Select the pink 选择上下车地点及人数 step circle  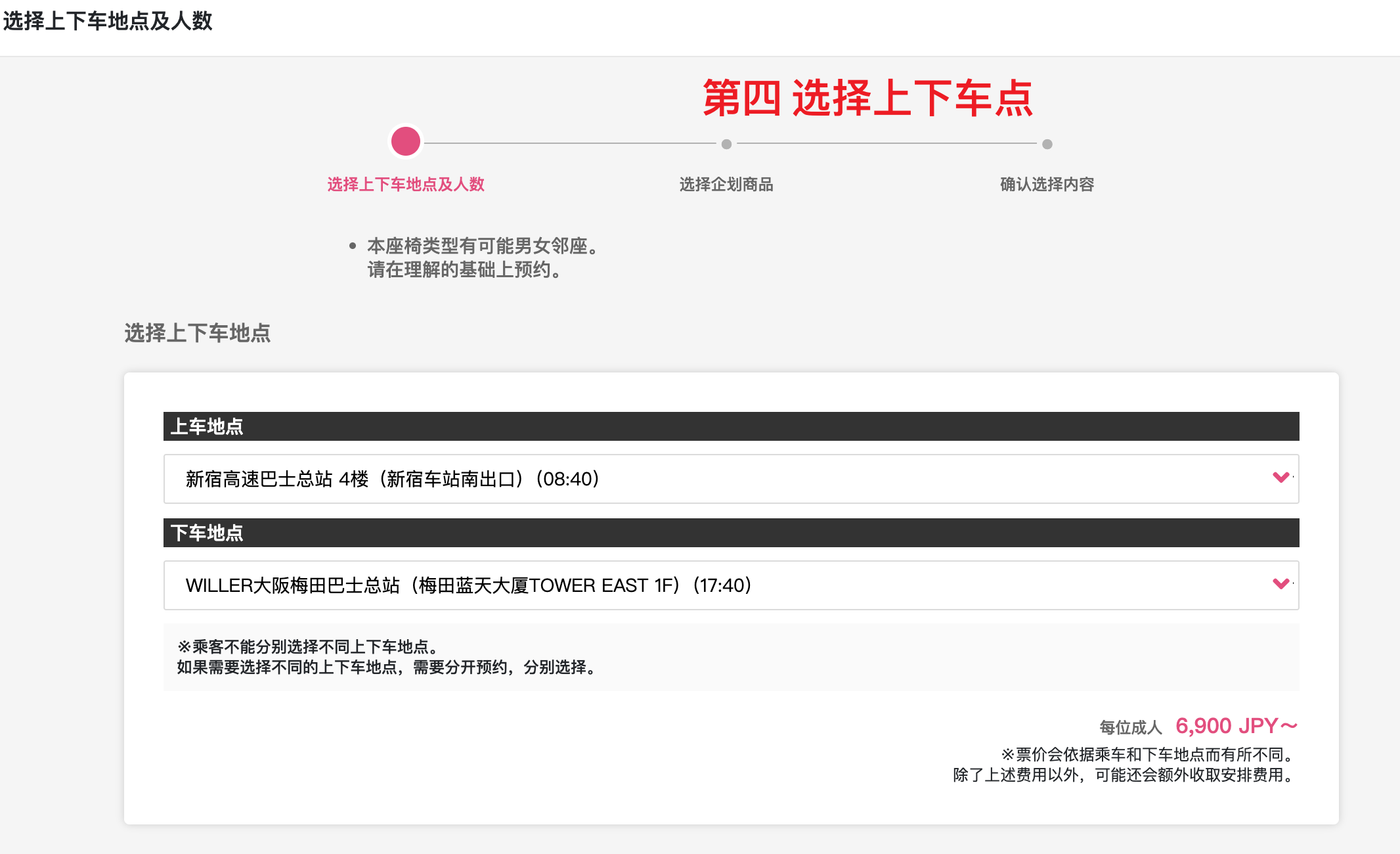[x=406, y=141]
